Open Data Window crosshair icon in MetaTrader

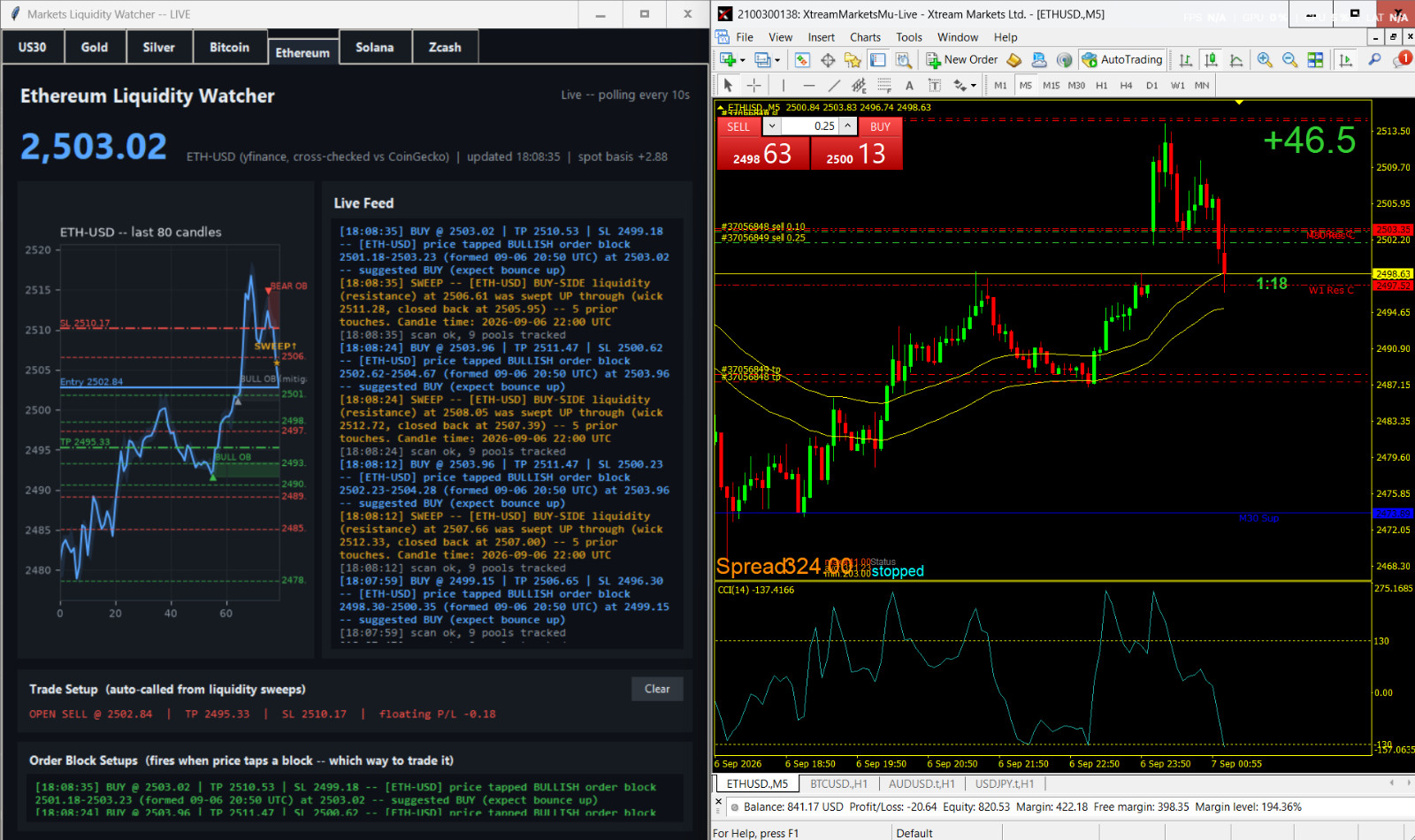[x=828, y=60]
